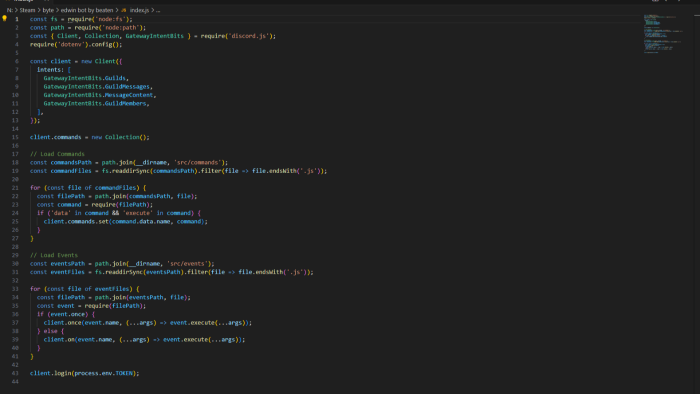This screenshot has height=394, width=700.
Task: Click the 'Load Events' comment line
Action: (54, 255)
